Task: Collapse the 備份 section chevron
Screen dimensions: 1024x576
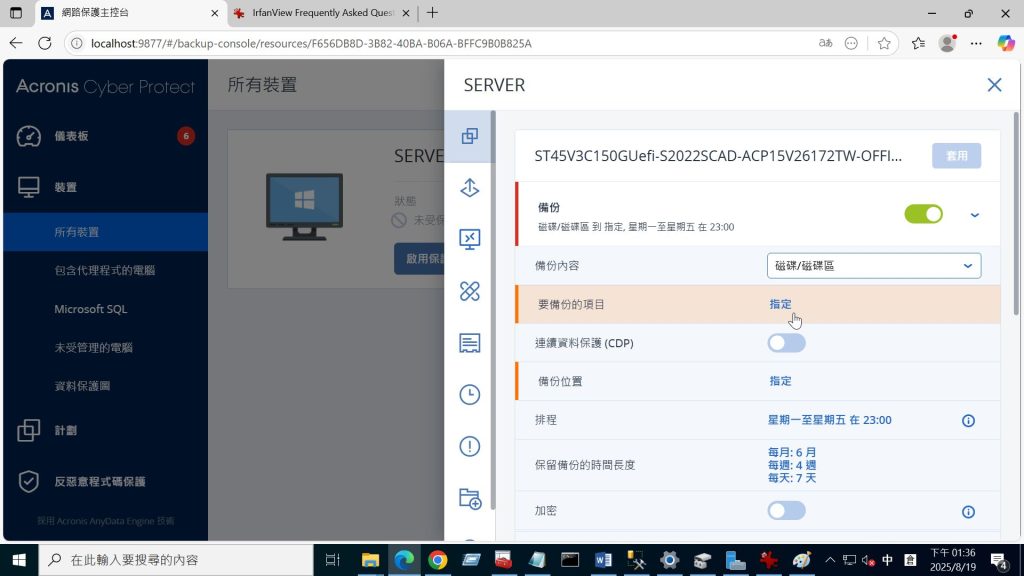Action: point(975,215)
